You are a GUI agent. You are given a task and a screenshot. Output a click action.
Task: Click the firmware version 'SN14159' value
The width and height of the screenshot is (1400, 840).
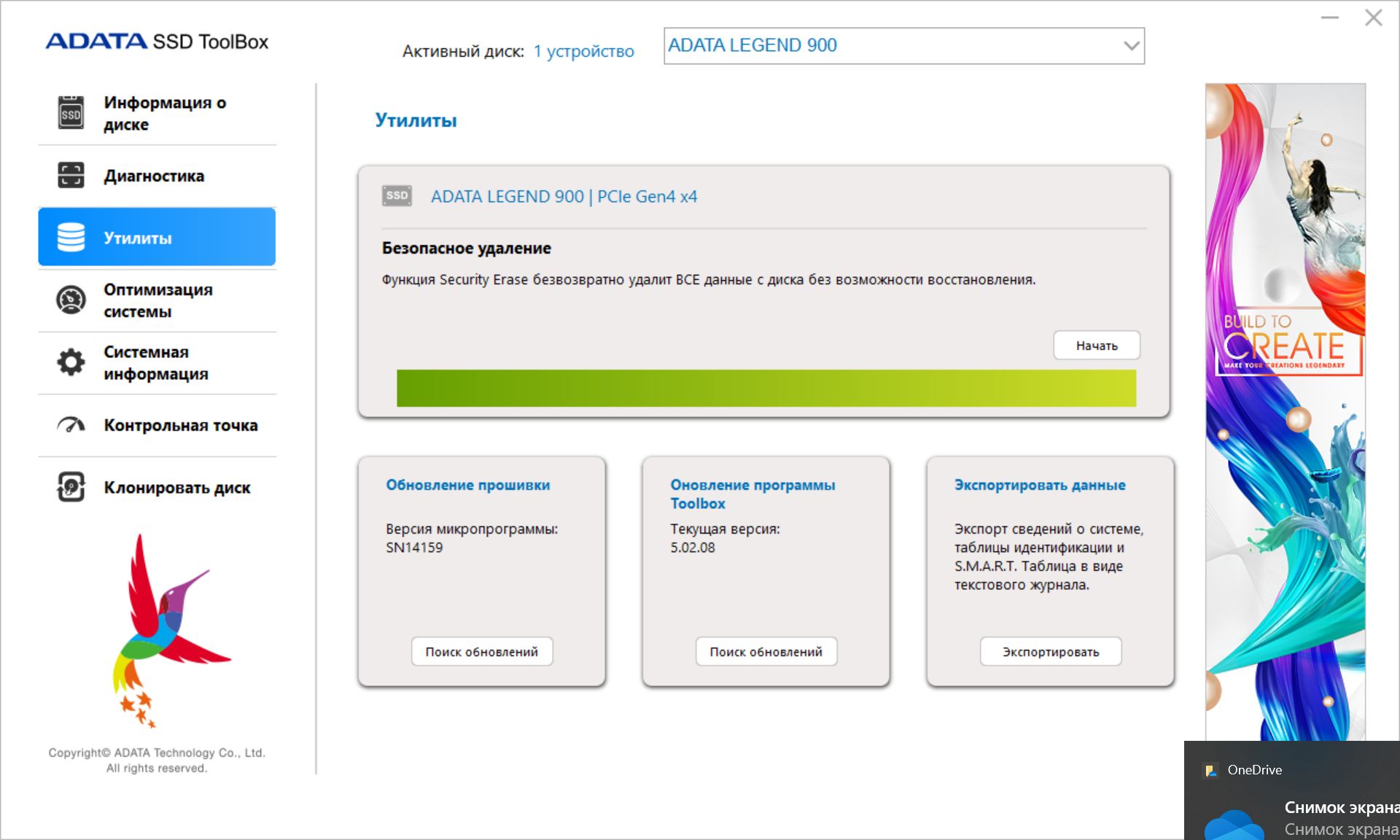(414, 548)
